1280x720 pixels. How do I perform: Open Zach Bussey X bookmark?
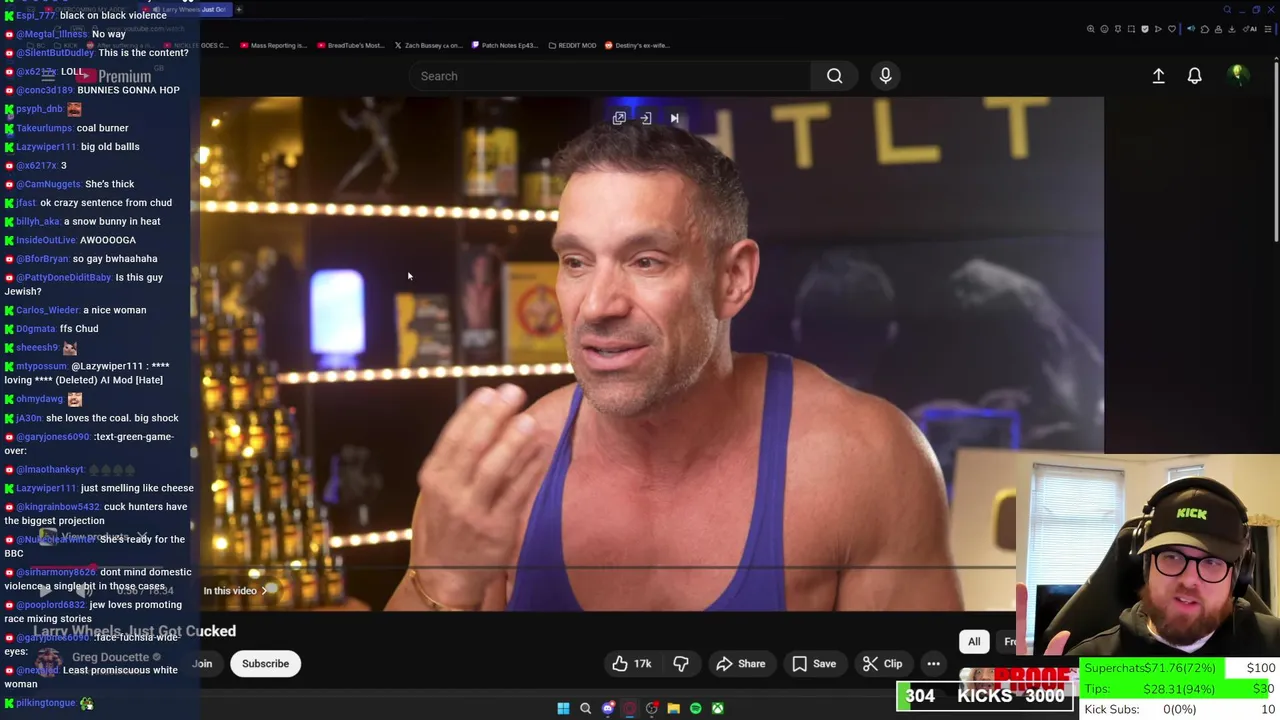coord(427,45)
